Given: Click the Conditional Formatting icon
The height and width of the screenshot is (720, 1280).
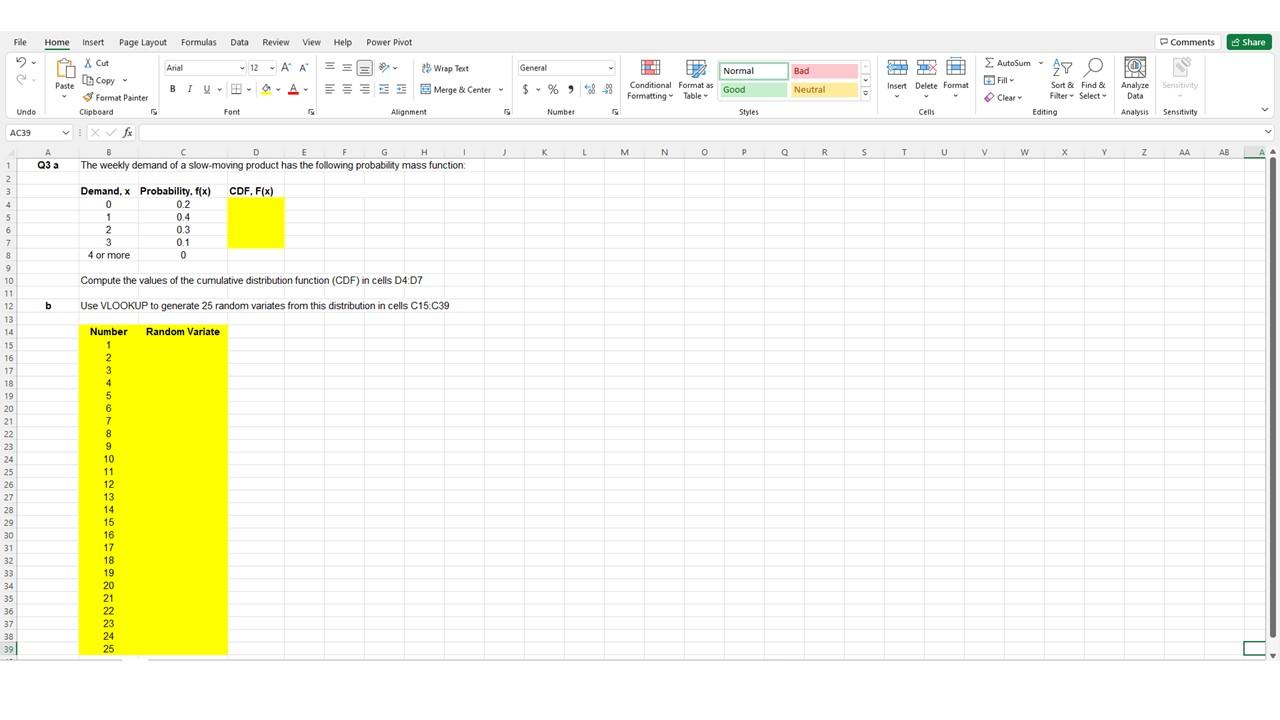Looking at the screenshot, I should pyautogui.click(x=650, y=78).
